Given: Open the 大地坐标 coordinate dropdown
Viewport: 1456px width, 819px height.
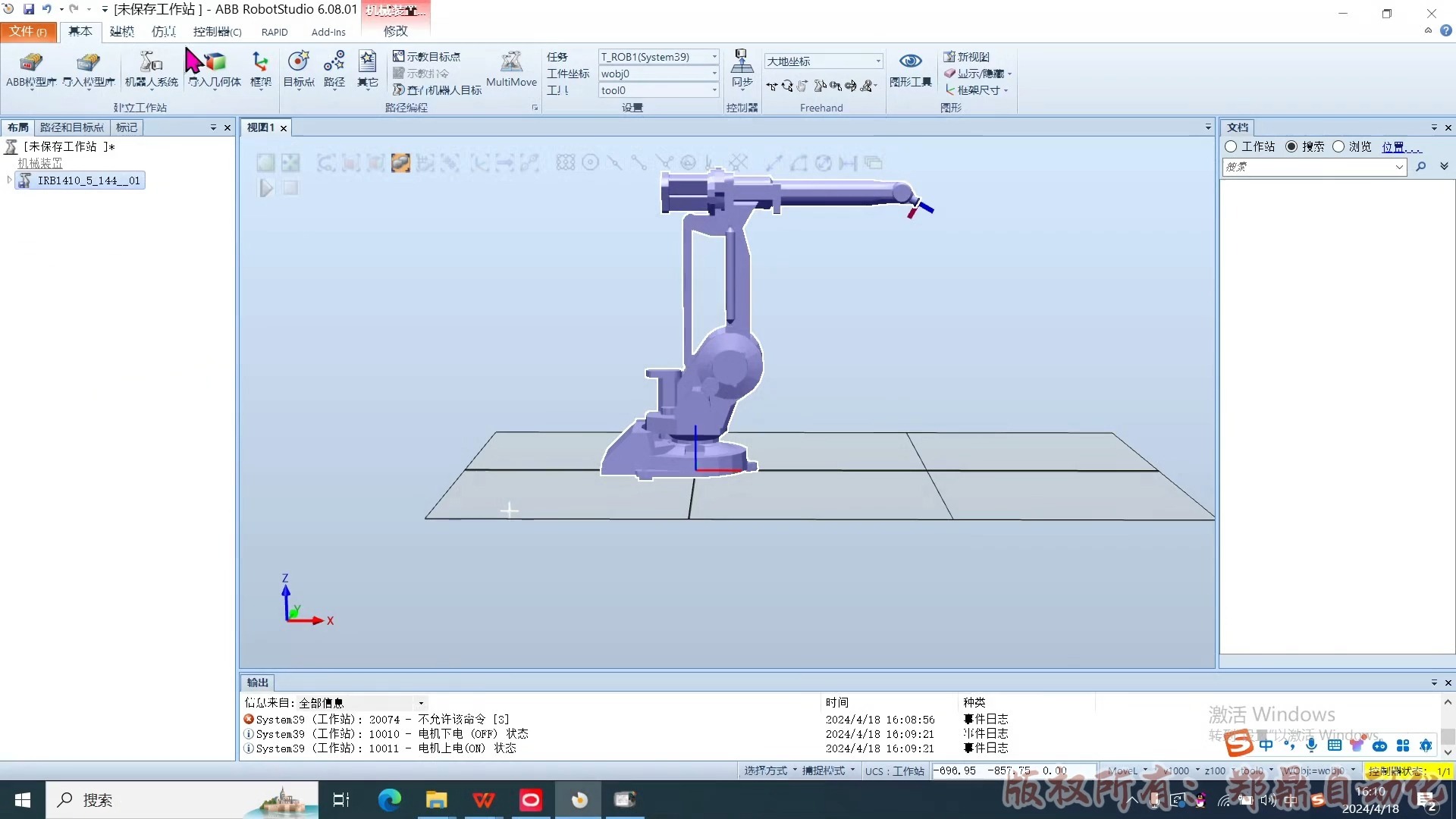Looking at the screenshot, I should point(878,61).
